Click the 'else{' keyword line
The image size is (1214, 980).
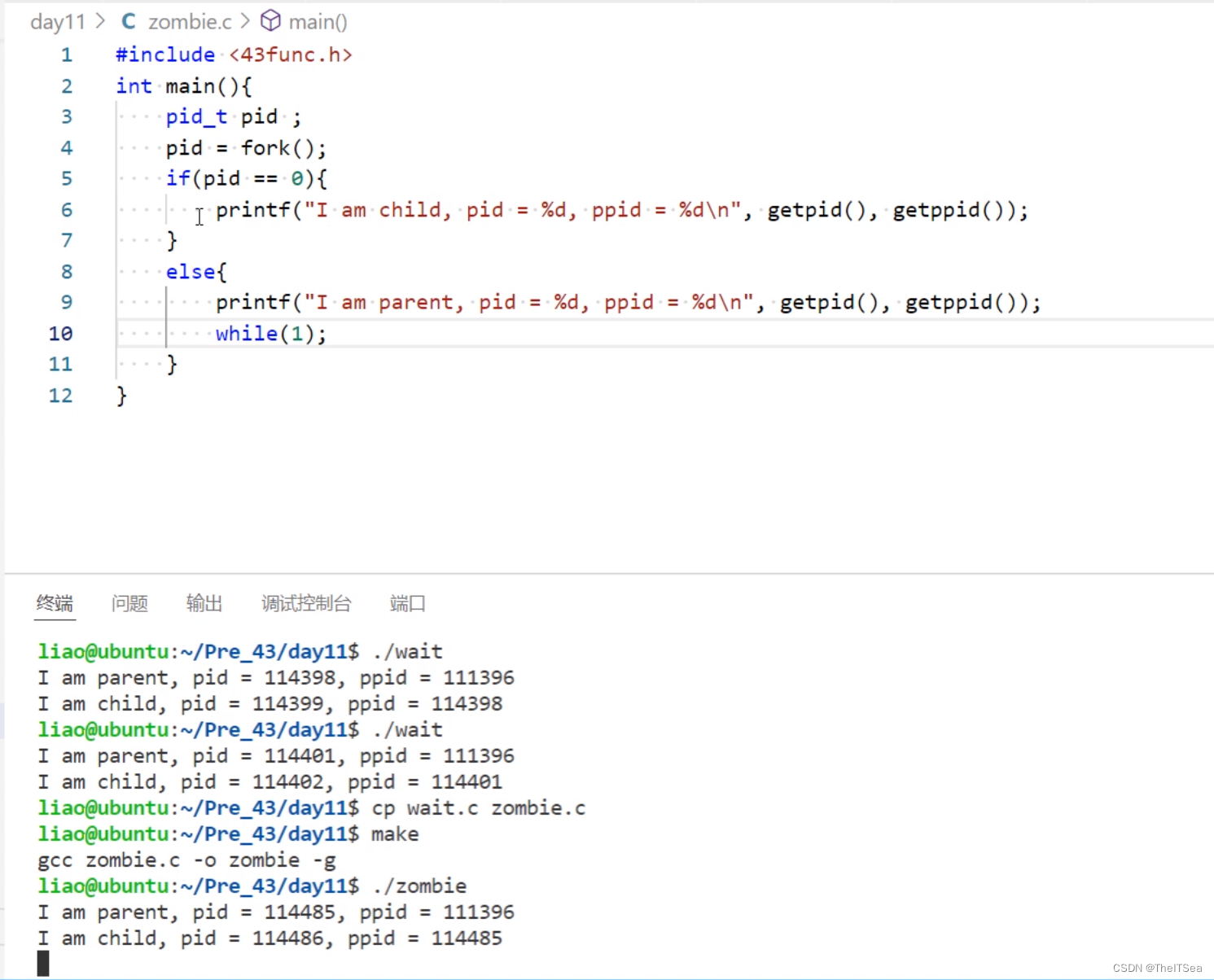tap(196, 272)
